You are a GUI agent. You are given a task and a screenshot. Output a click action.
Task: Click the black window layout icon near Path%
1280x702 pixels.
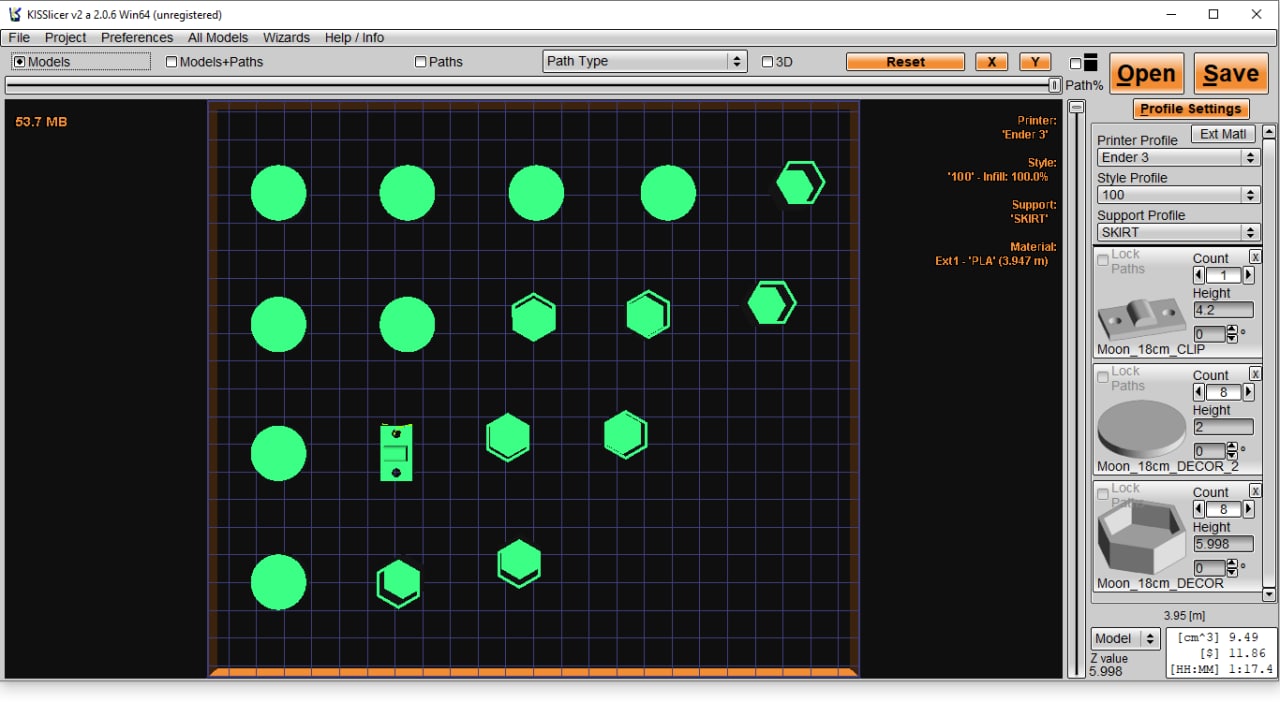1090,62
